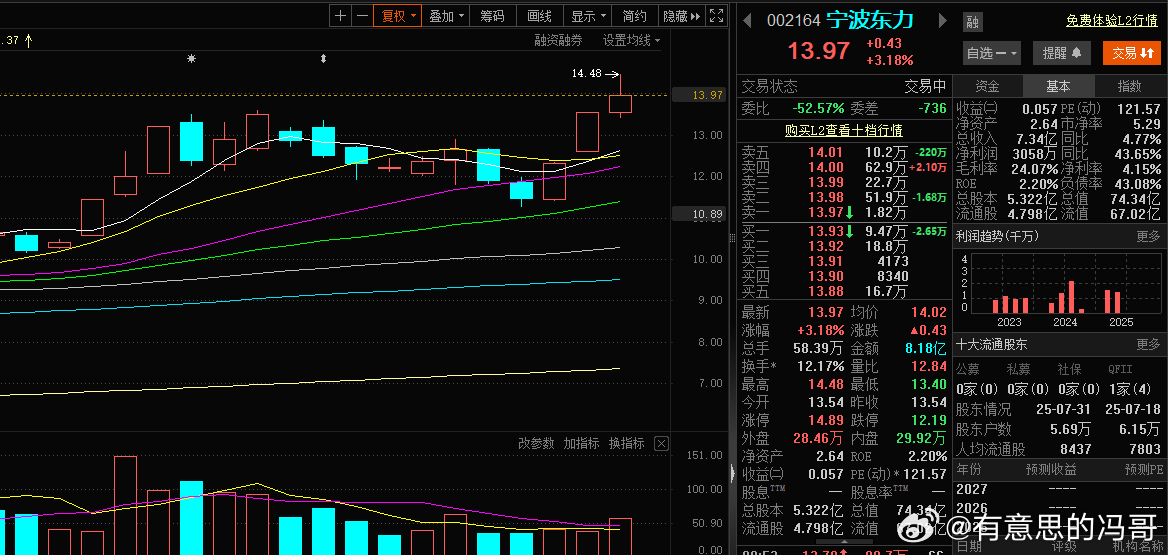Click the orange 交易 trade button
Screen dimensions: 1168x555
pos(1132,53)
